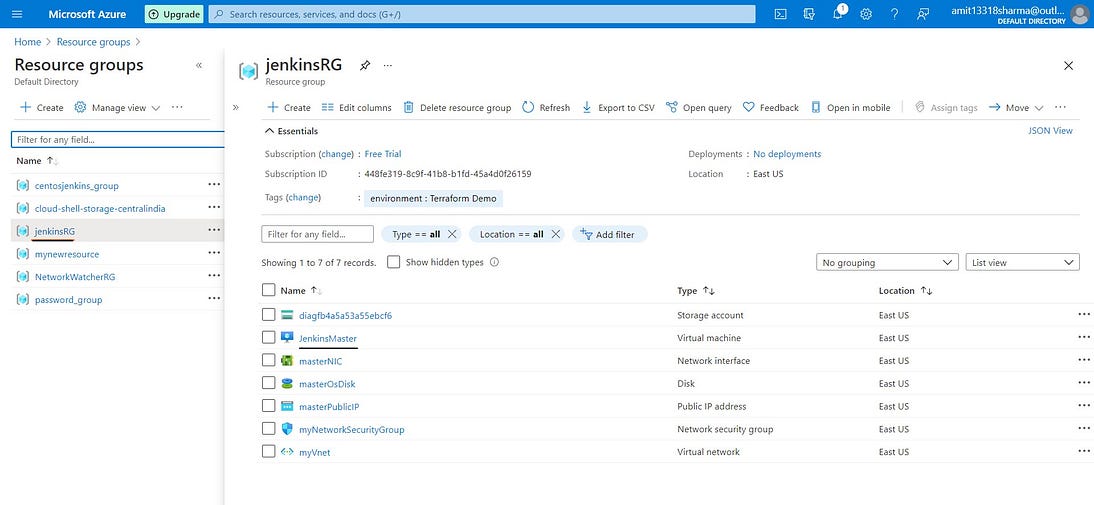The image size is (1094, 505).
Task: Click the Upgrade button
Action: click(x=174, y=14)
